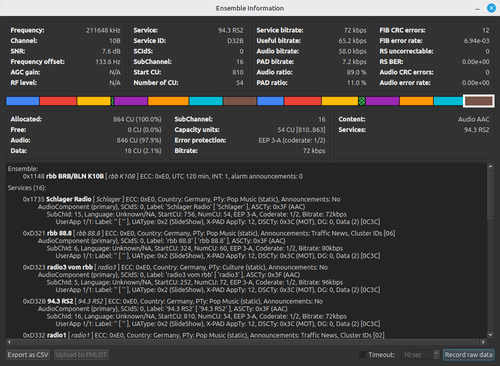This screenshot has height=366, width=500.
Task: Select the first red subchannel bar segment
Action: coord(58,101)
